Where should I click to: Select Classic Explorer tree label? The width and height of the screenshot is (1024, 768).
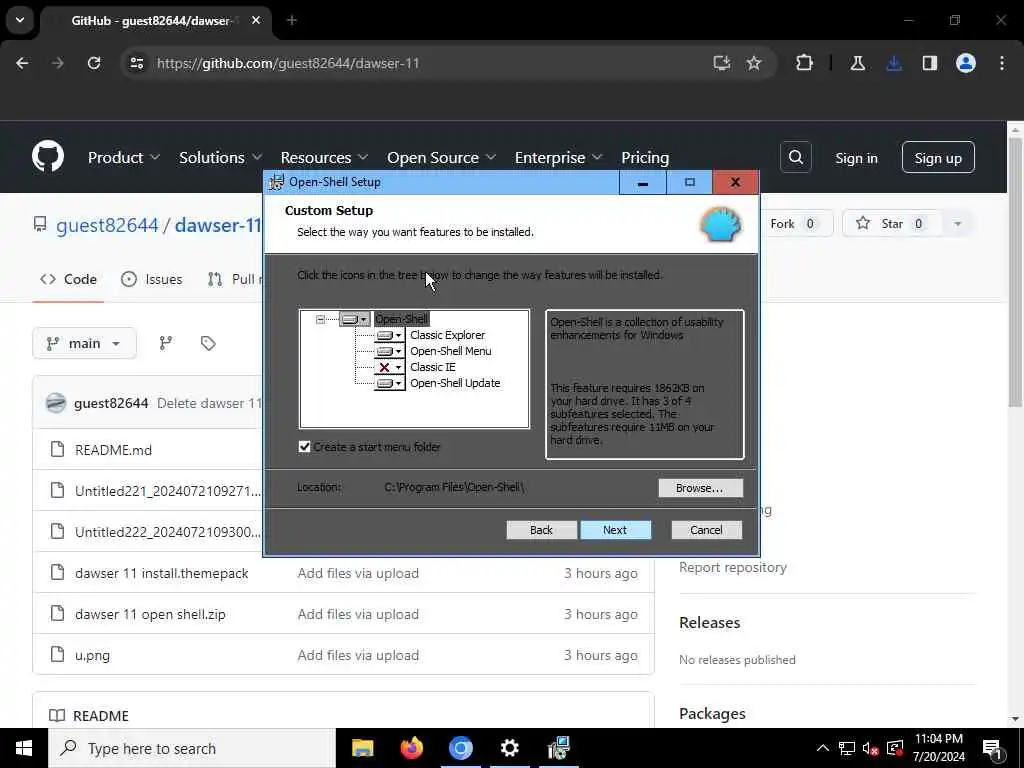(x=447, y=335)
